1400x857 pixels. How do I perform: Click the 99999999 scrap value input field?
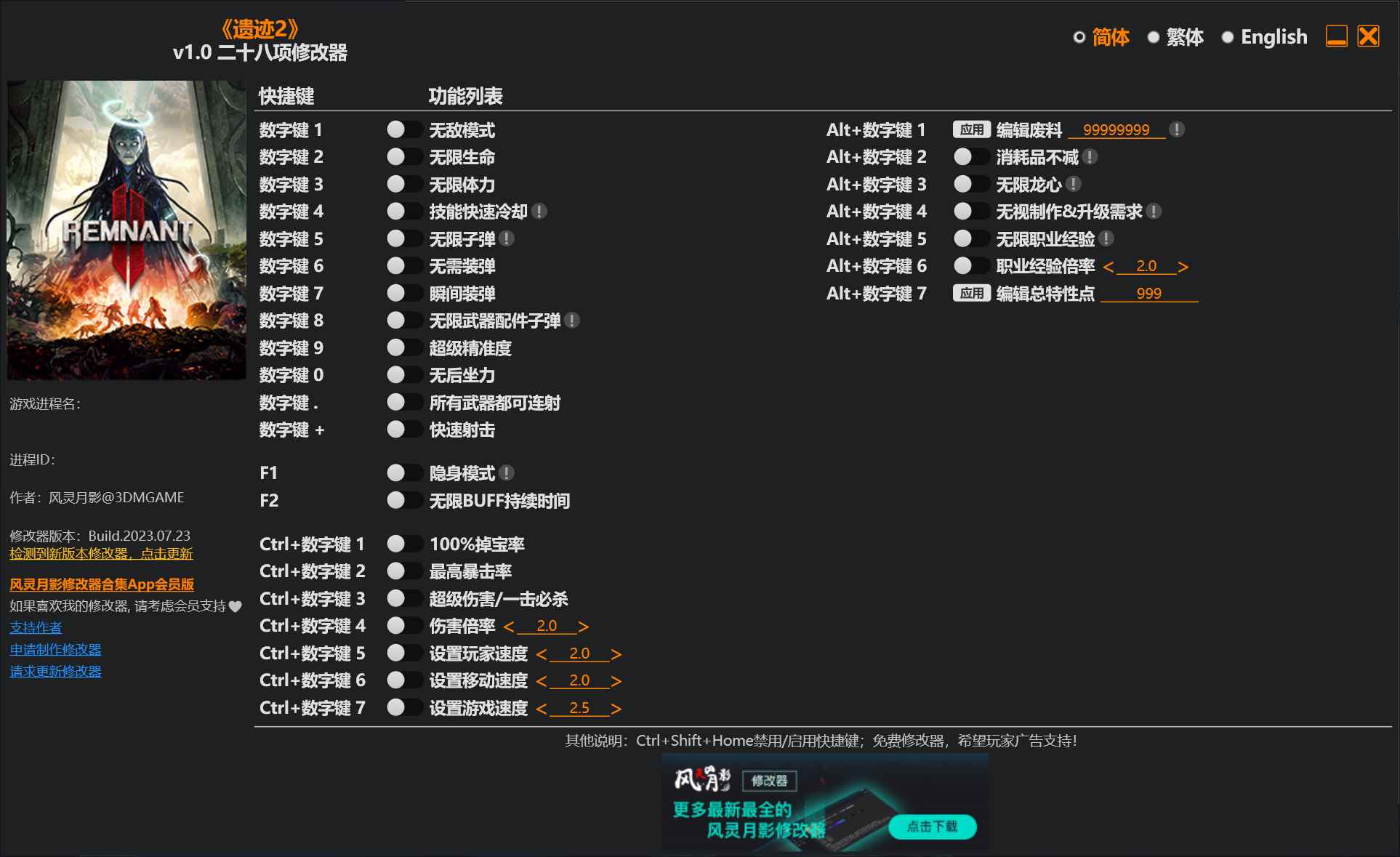click(x=1116, y=130)
